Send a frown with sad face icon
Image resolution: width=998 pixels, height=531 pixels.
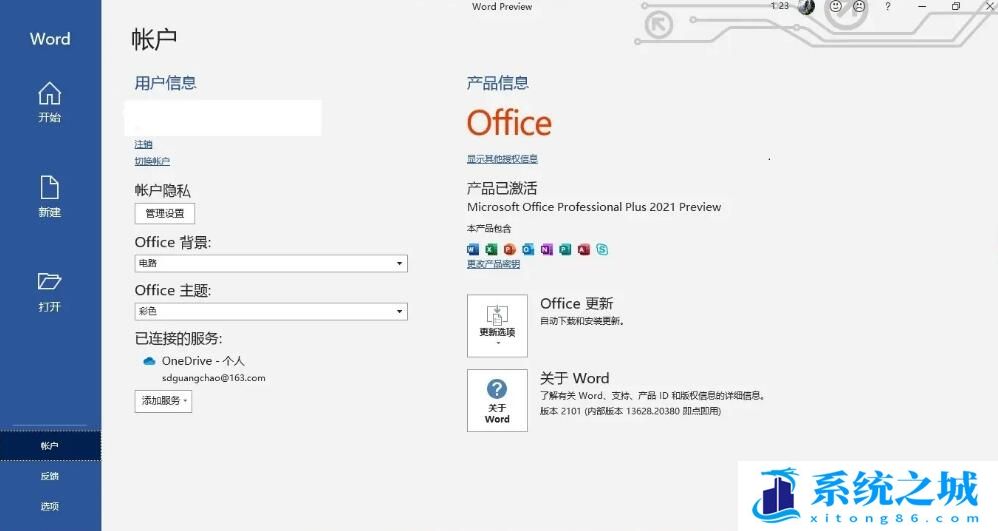coord(859,6)
